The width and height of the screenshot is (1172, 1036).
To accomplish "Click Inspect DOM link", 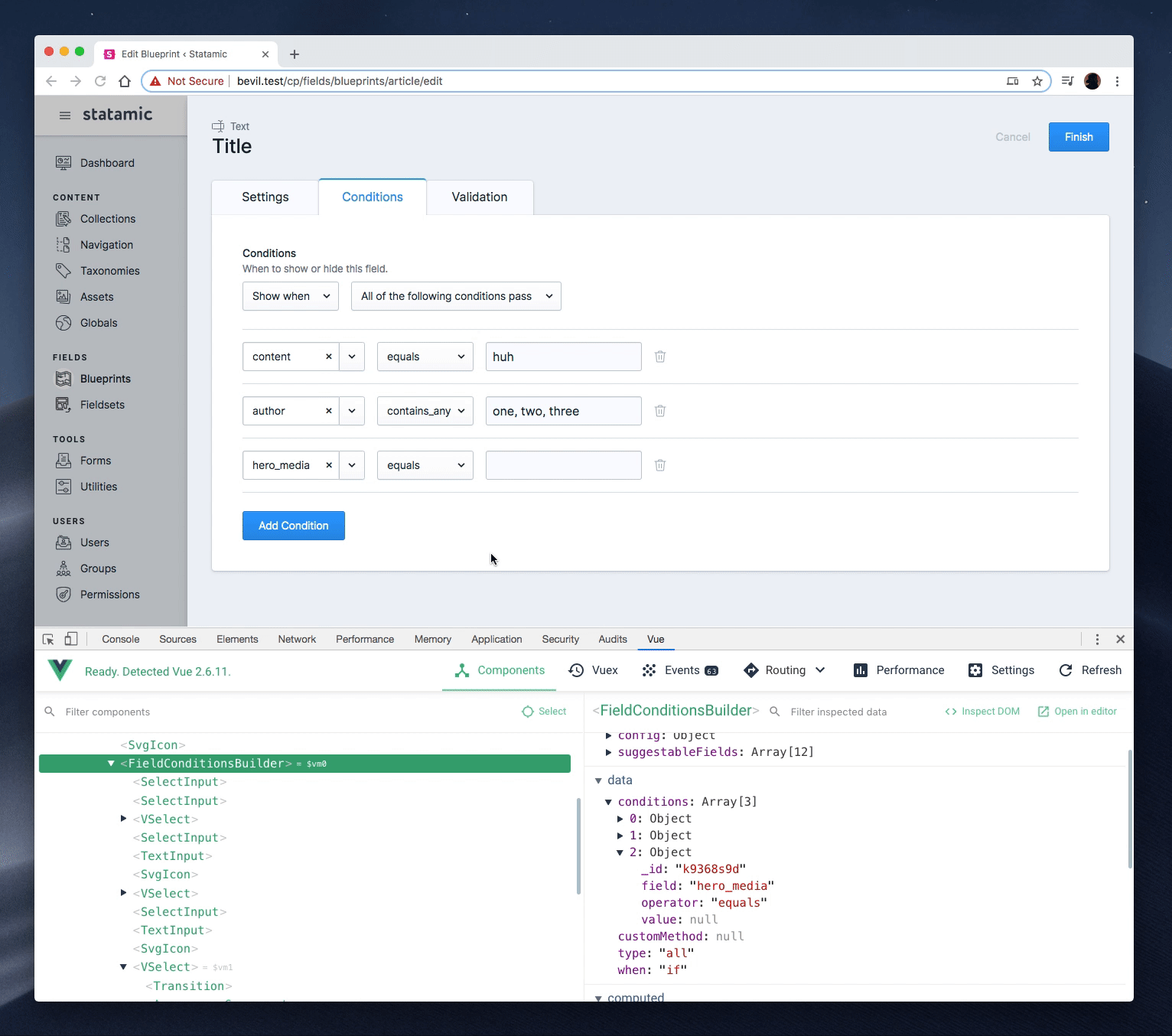I will [982, 712].
